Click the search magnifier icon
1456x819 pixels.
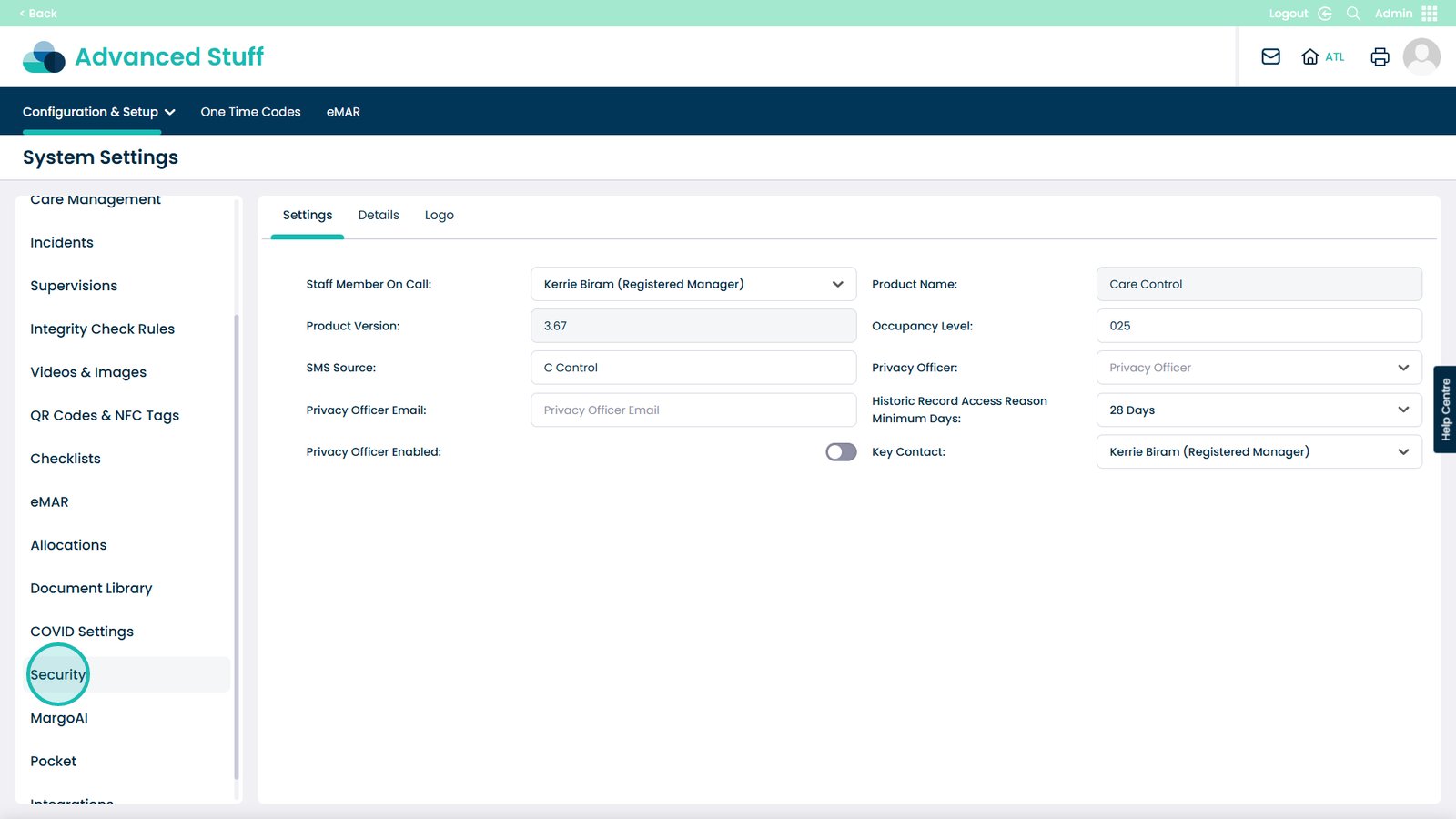point(1353,14)
